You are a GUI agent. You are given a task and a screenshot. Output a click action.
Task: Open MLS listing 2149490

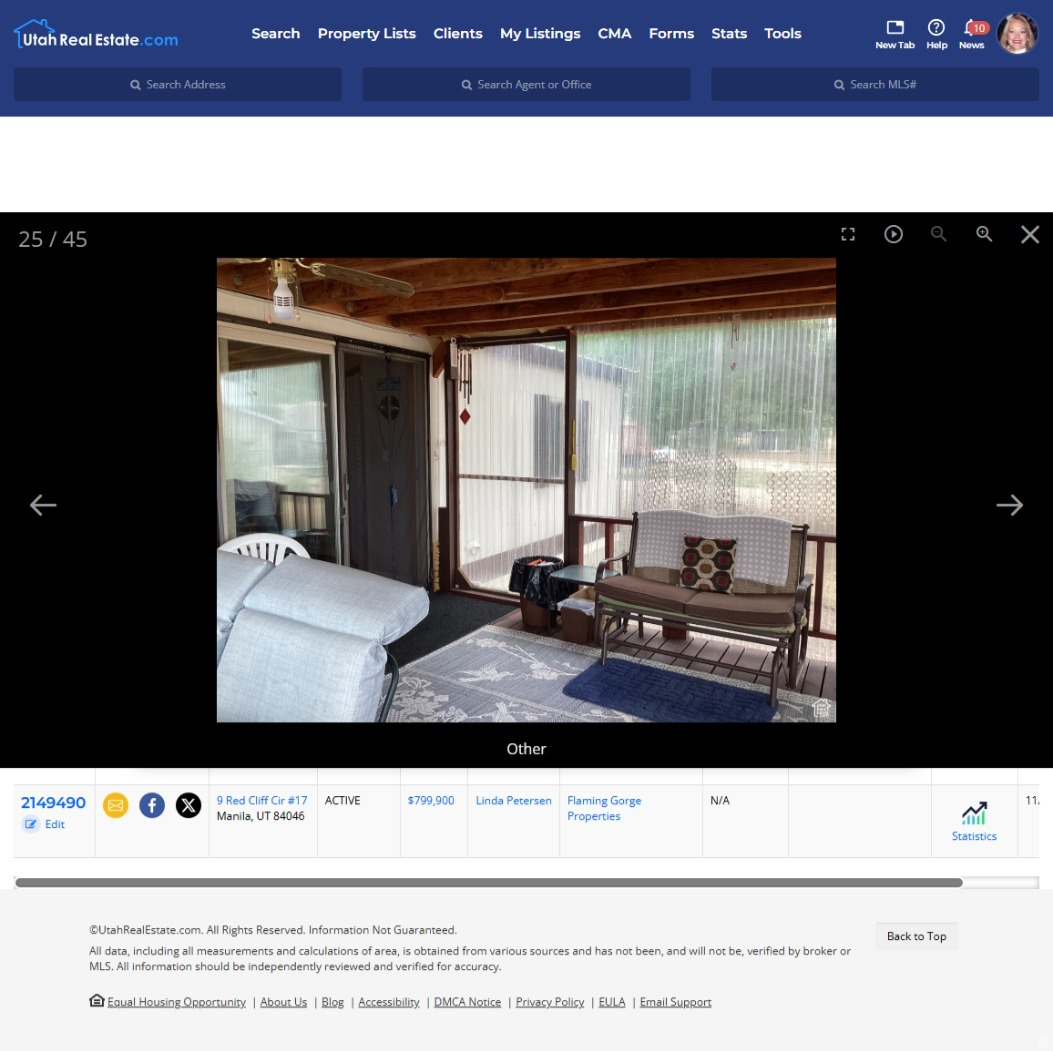53,802
